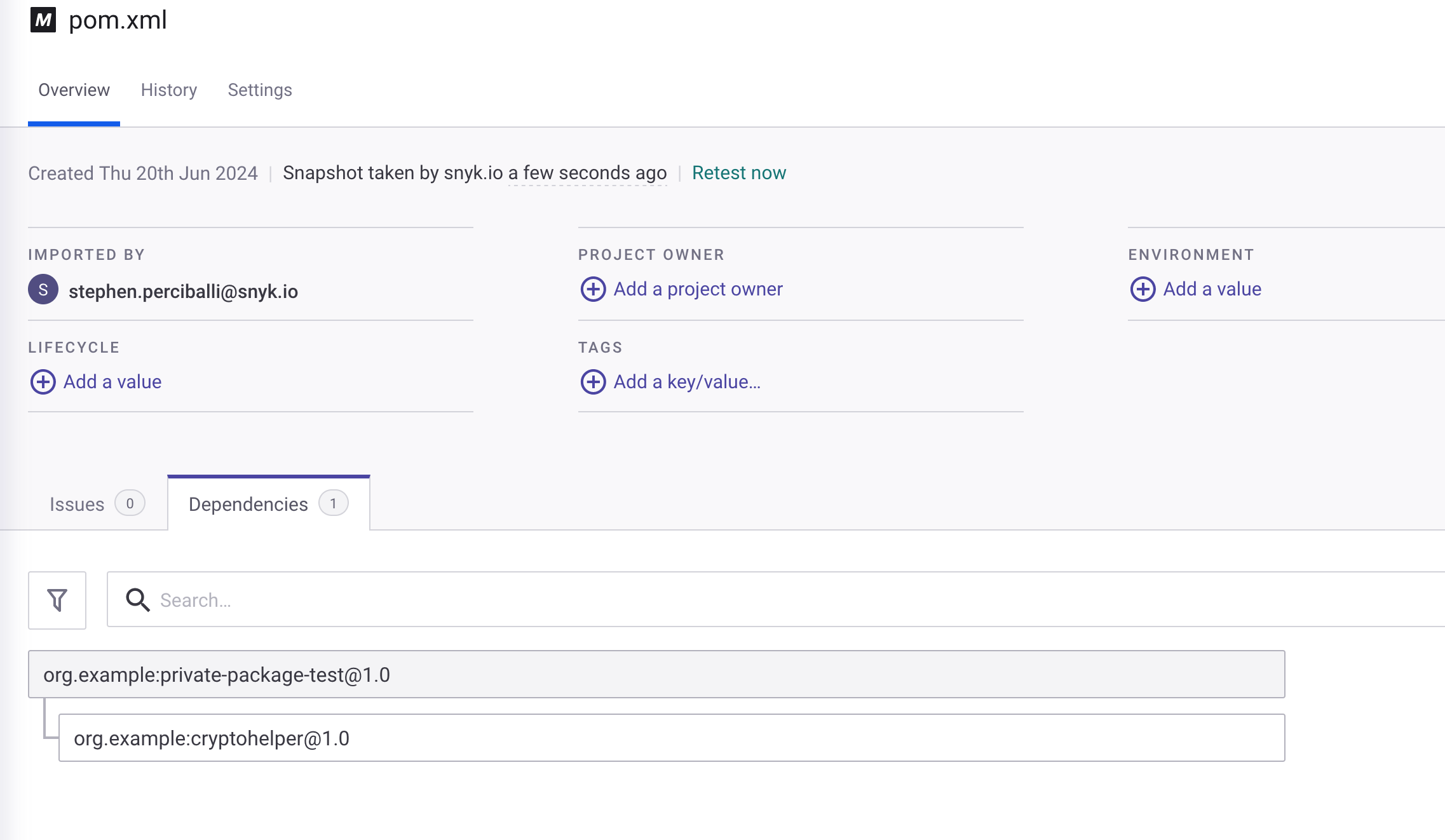Click the plus icon under Environment
This screenshot has height=840, width=1445.
tap(1143, 289)
